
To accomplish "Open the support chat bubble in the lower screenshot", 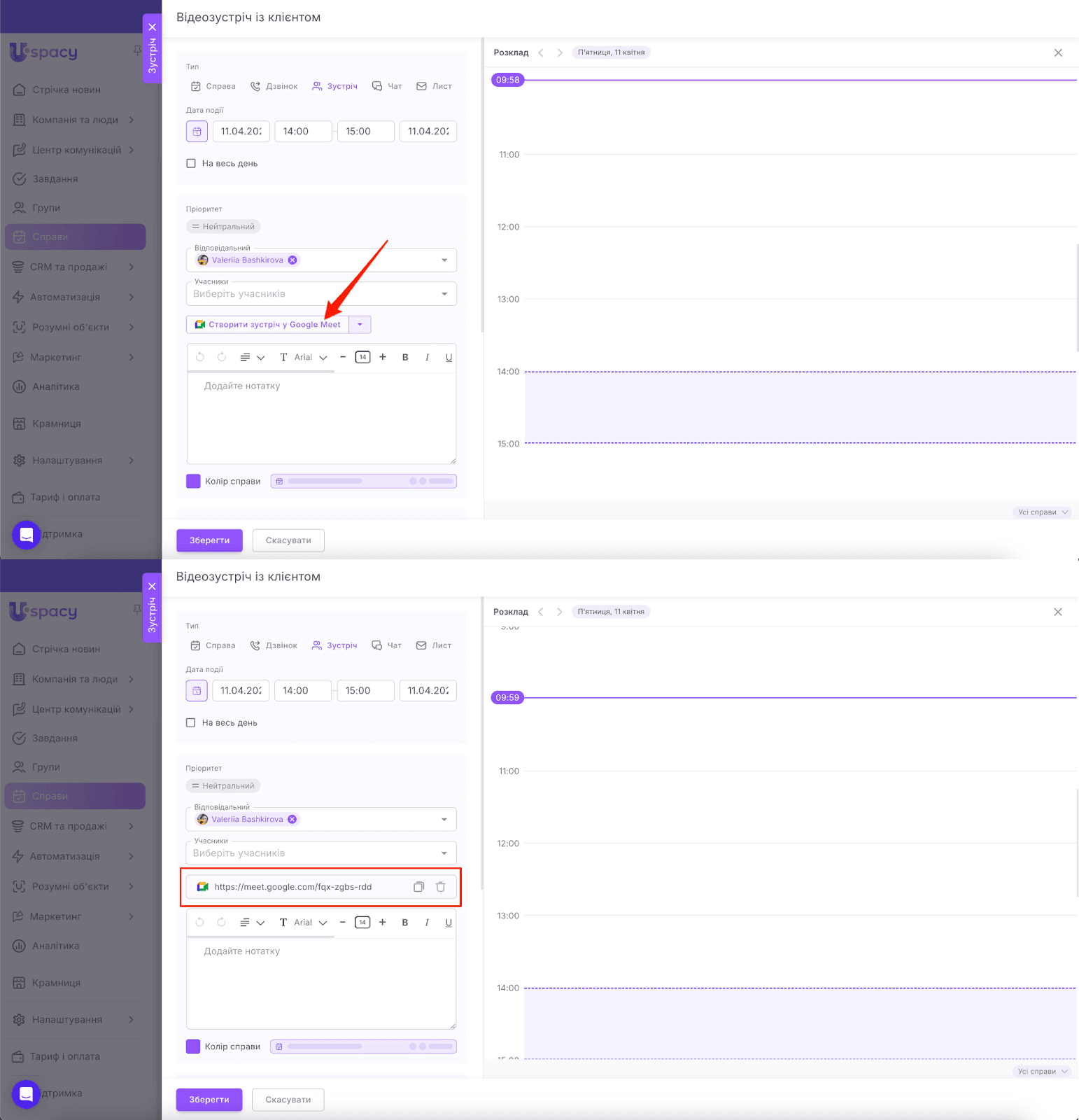I will pos(27,1094).
